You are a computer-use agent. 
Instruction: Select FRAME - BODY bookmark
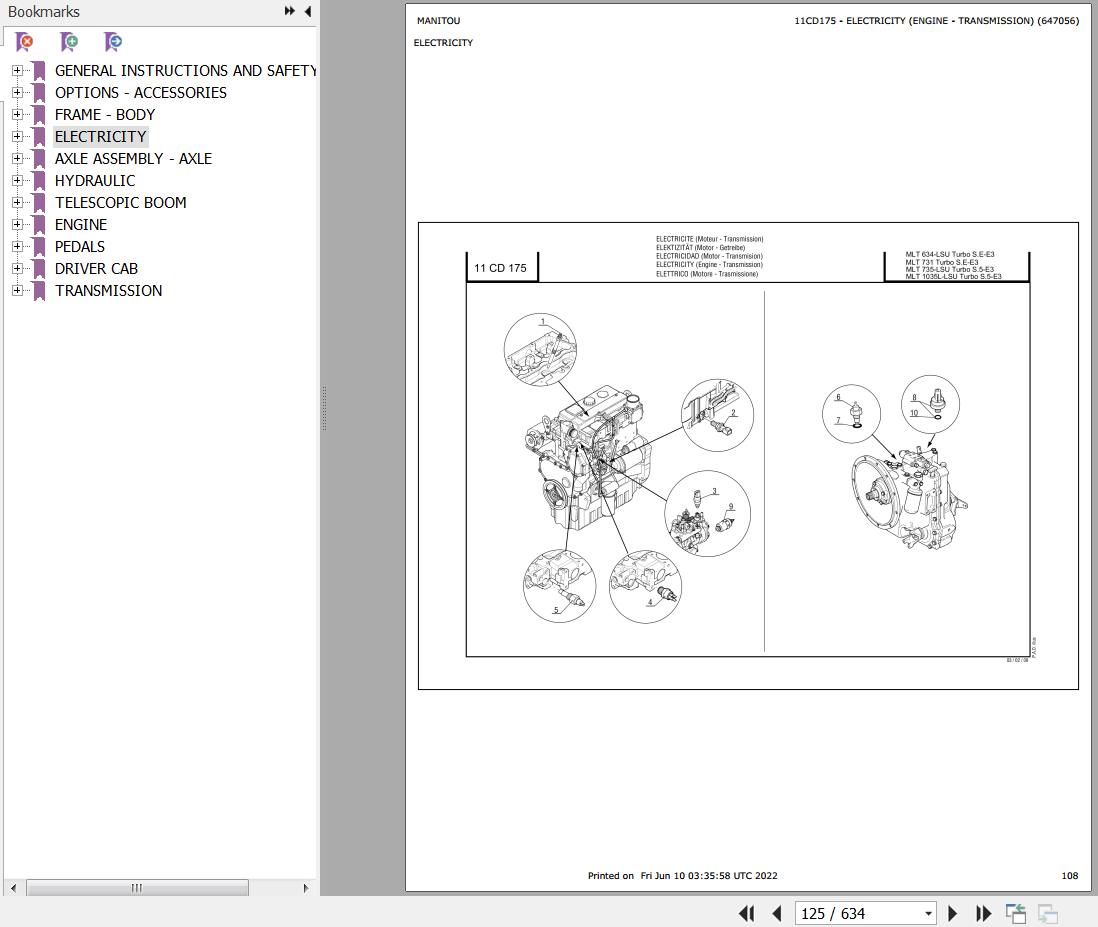click(105, 114)
